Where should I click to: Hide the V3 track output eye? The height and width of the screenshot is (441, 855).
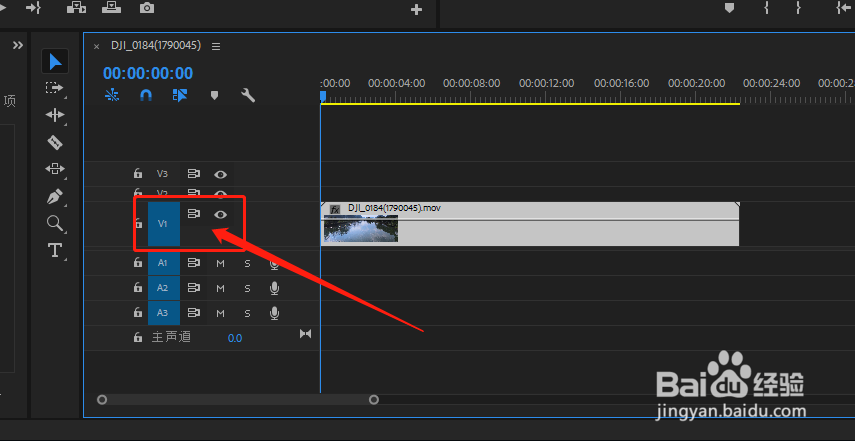tap(220, 174)
